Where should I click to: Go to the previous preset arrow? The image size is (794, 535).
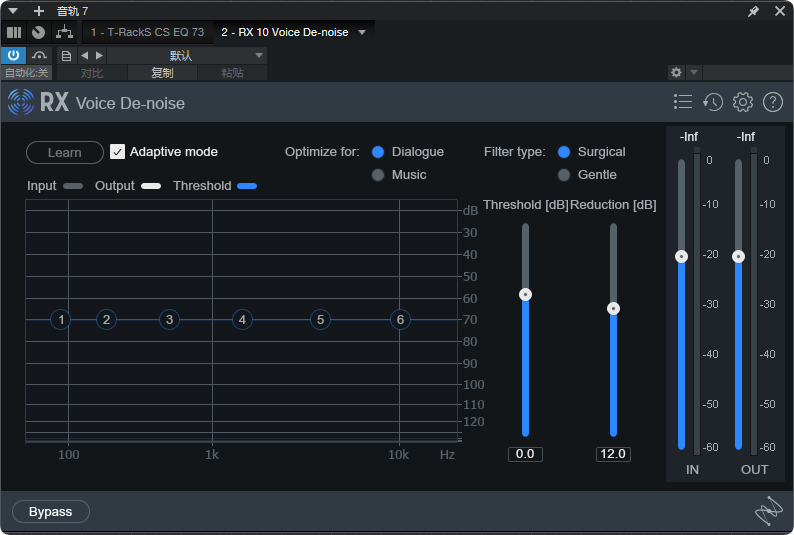tap(85, 56)
